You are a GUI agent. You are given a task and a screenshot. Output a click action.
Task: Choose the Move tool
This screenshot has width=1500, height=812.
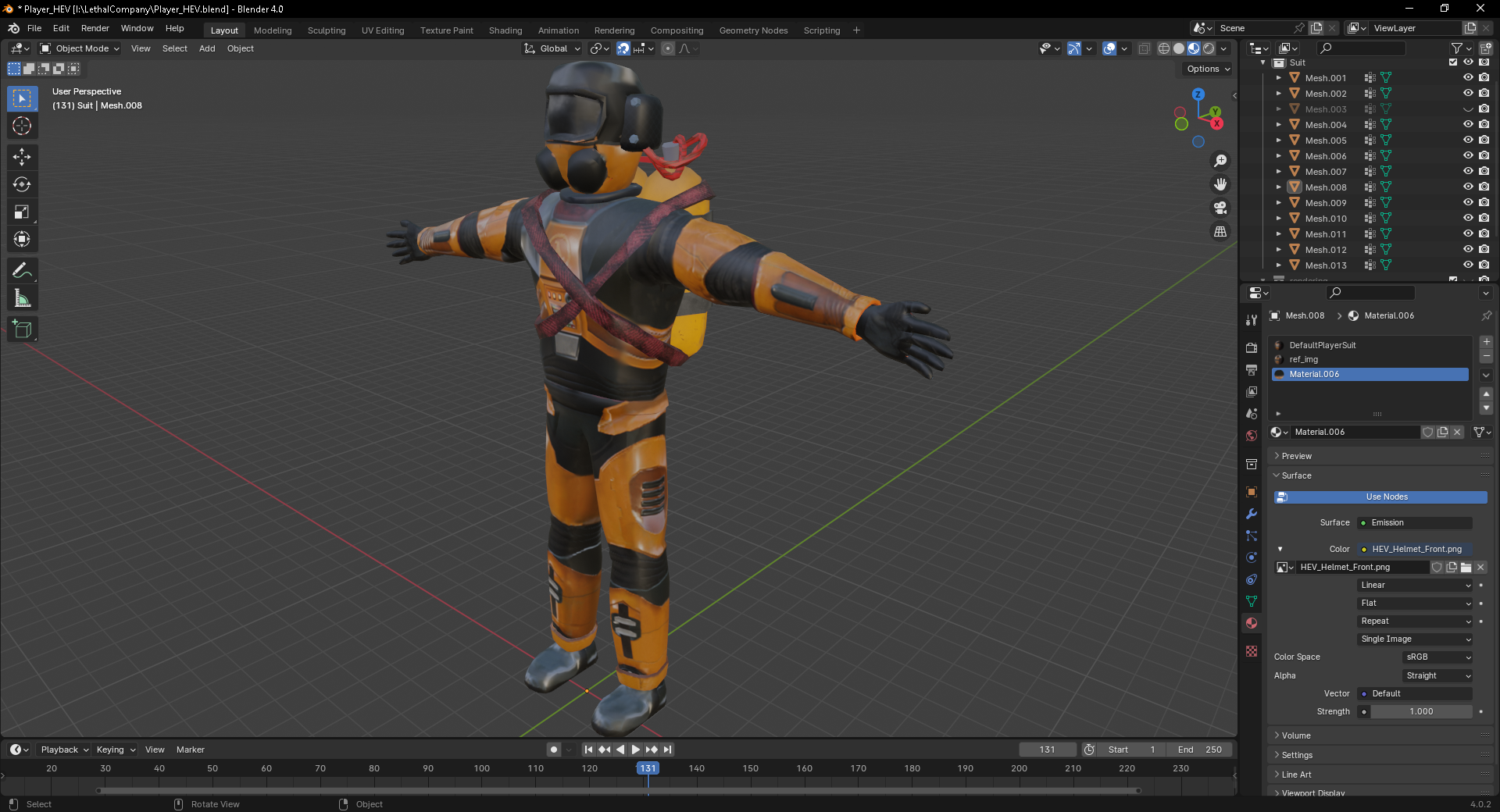(x=22, y=157)
